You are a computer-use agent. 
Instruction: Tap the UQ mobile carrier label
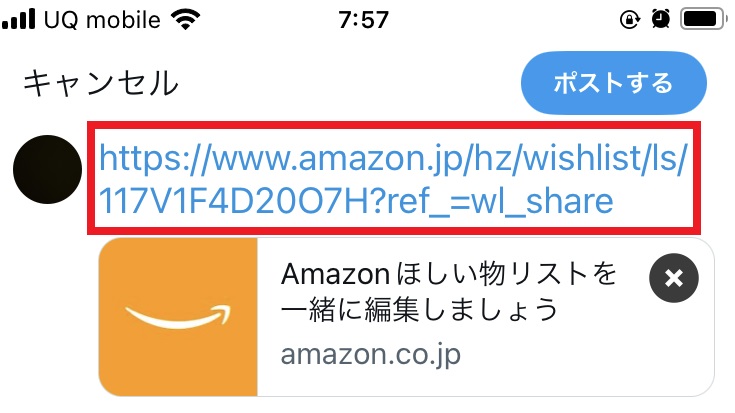(x=102, y=20)
